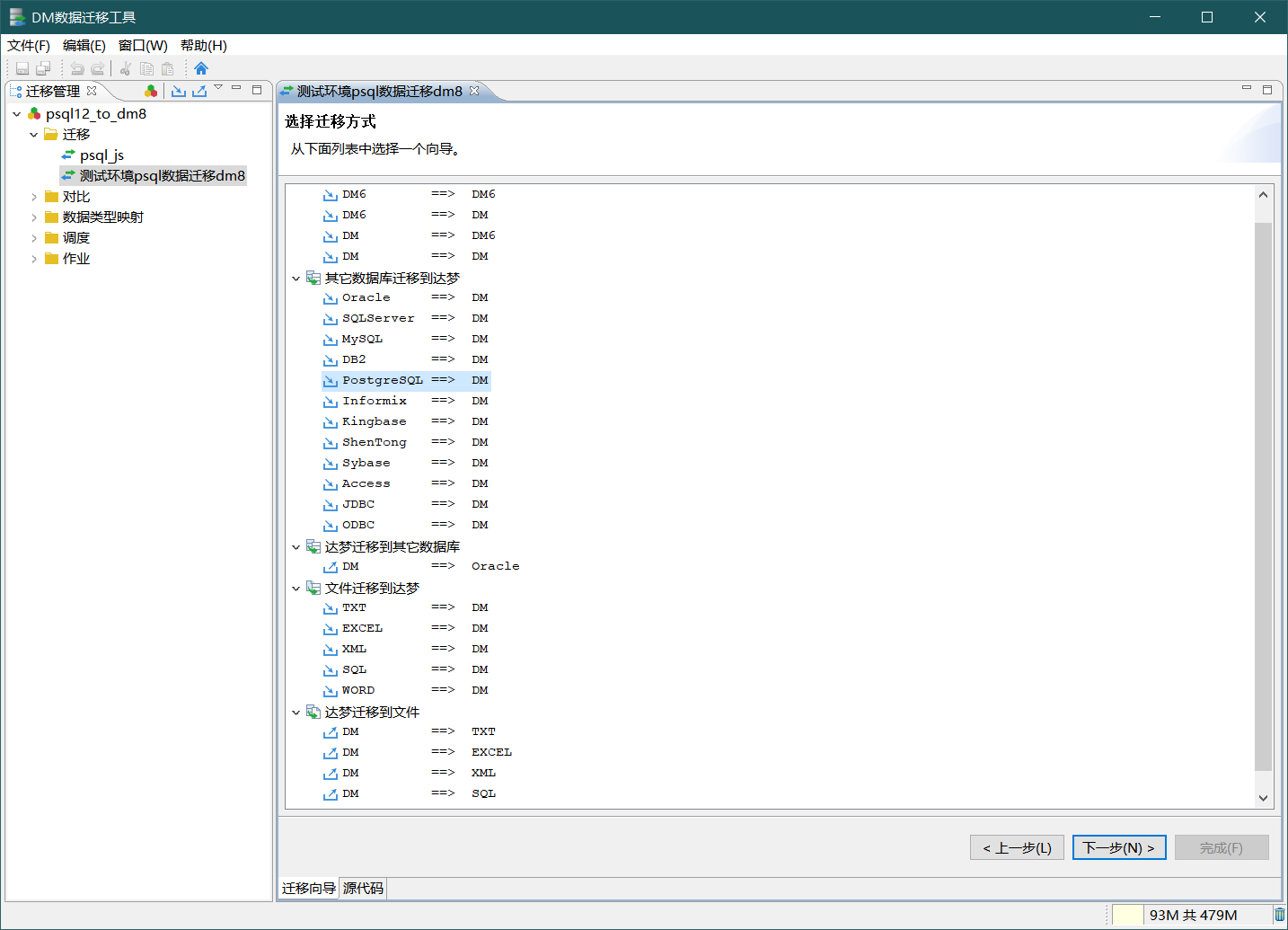This screenshot has height=930, width=1288.
Task: Collapse the 文件迁移到达梦 group
Action: coord(296,589)
